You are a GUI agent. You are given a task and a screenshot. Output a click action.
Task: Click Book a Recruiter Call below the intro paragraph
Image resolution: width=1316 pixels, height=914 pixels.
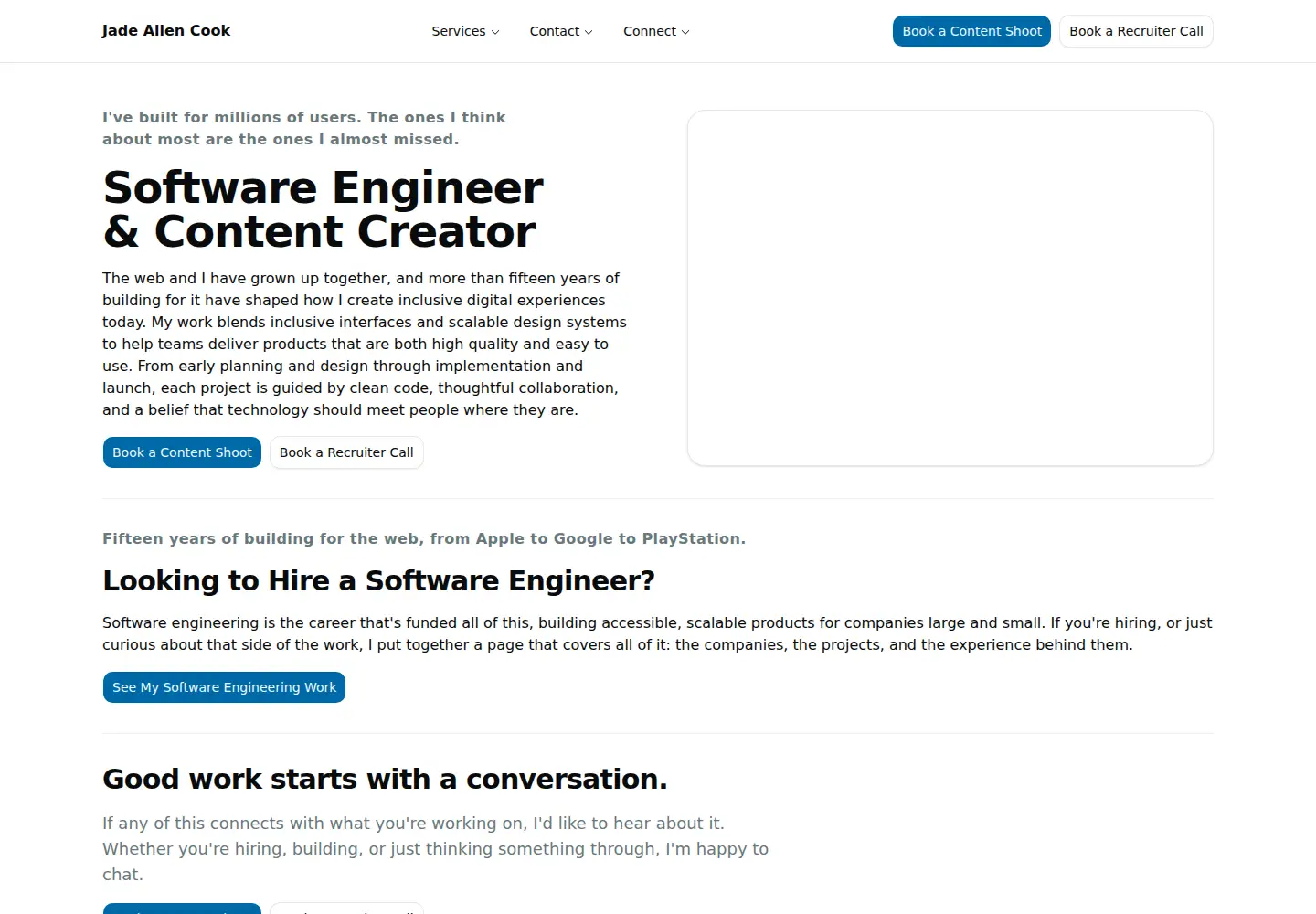(346, 452)
